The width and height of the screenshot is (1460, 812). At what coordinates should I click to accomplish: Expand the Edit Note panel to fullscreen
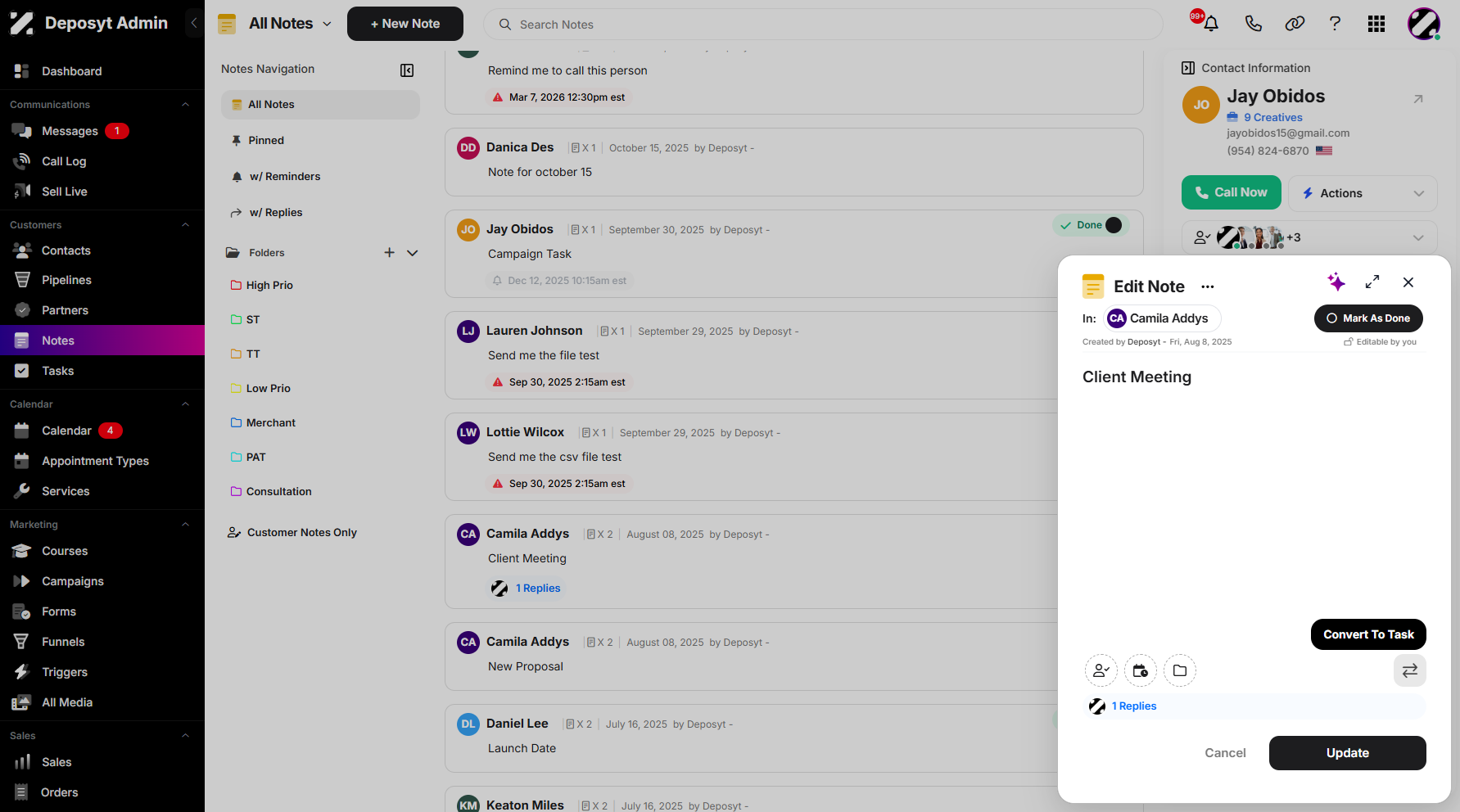tap(1372, 282)
